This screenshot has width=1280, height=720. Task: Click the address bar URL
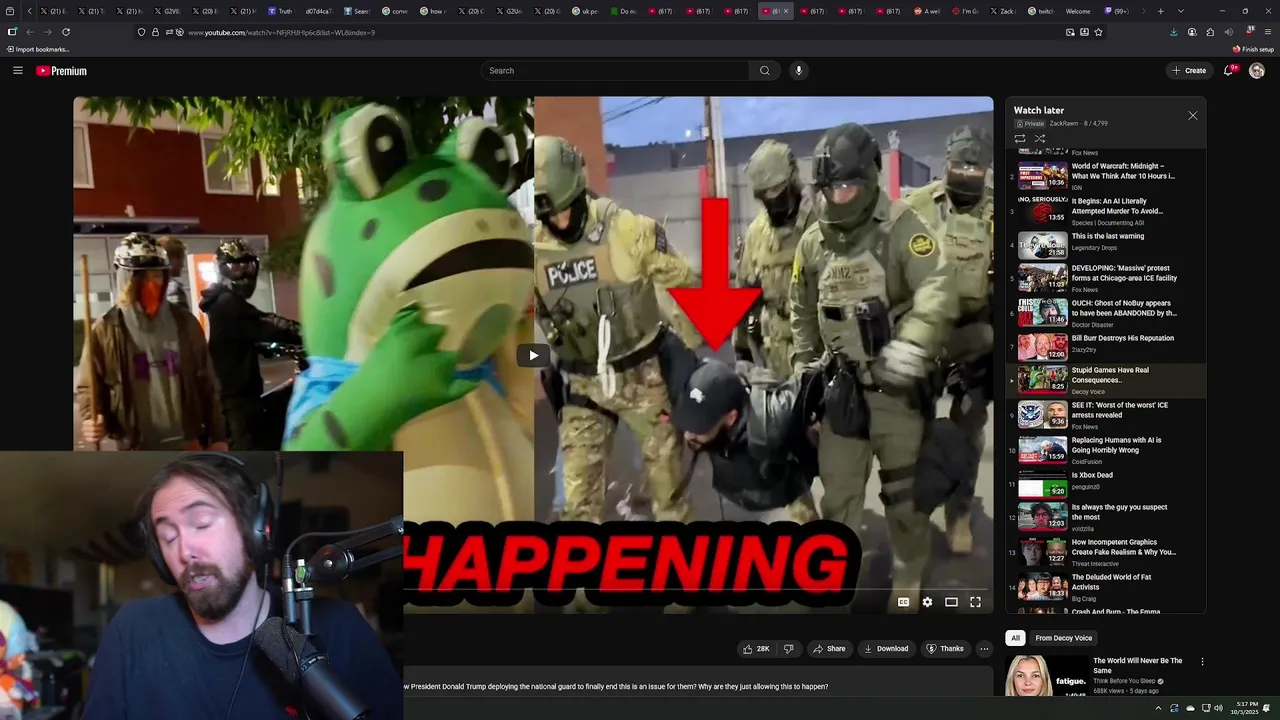click(282, 33)
